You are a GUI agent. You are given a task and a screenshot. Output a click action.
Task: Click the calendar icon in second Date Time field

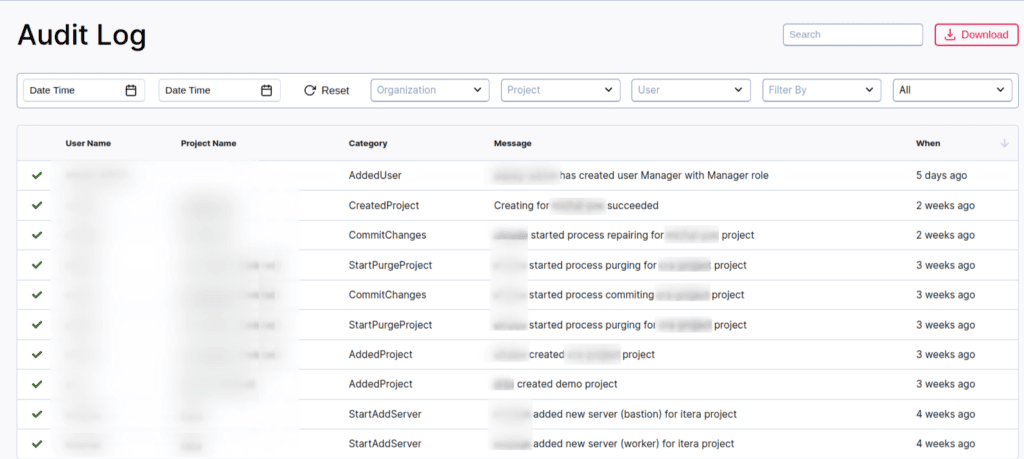[266, 90]
